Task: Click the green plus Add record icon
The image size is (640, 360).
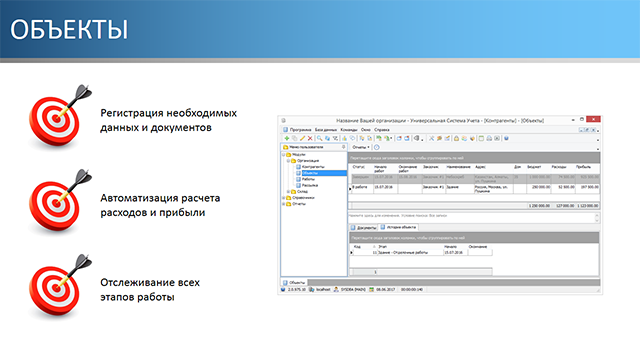Action: click(x=287, y=138)
